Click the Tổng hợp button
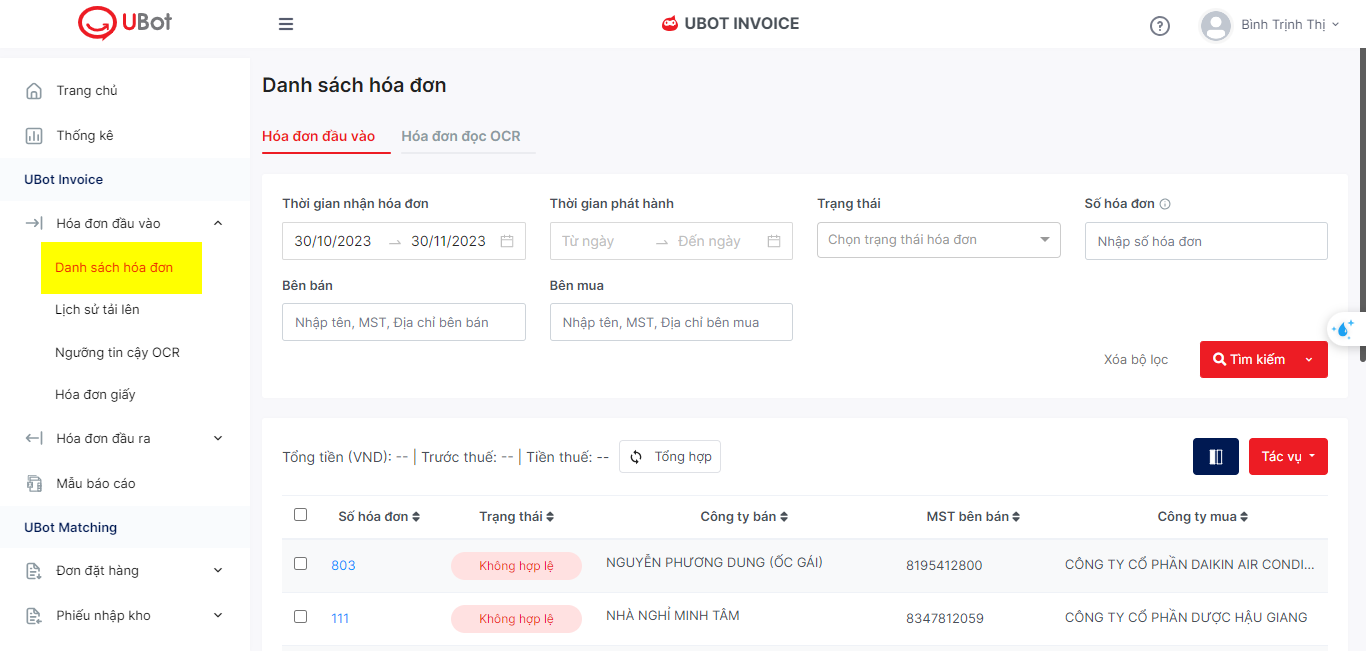Screen dimensions: 1366x651 [670, 457]
